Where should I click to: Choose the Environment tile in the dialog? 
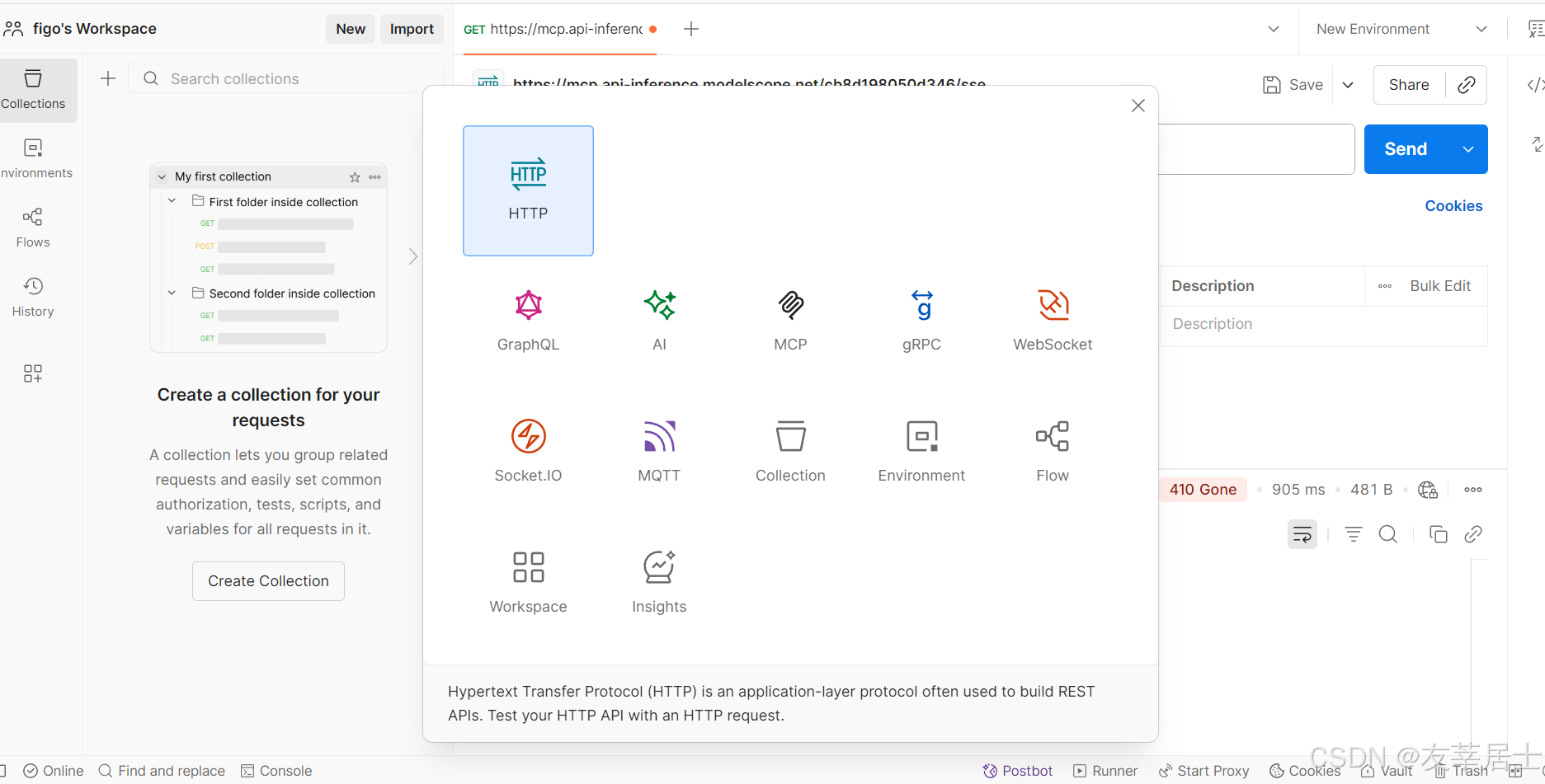pyautogui.click(x=921, y=452)
